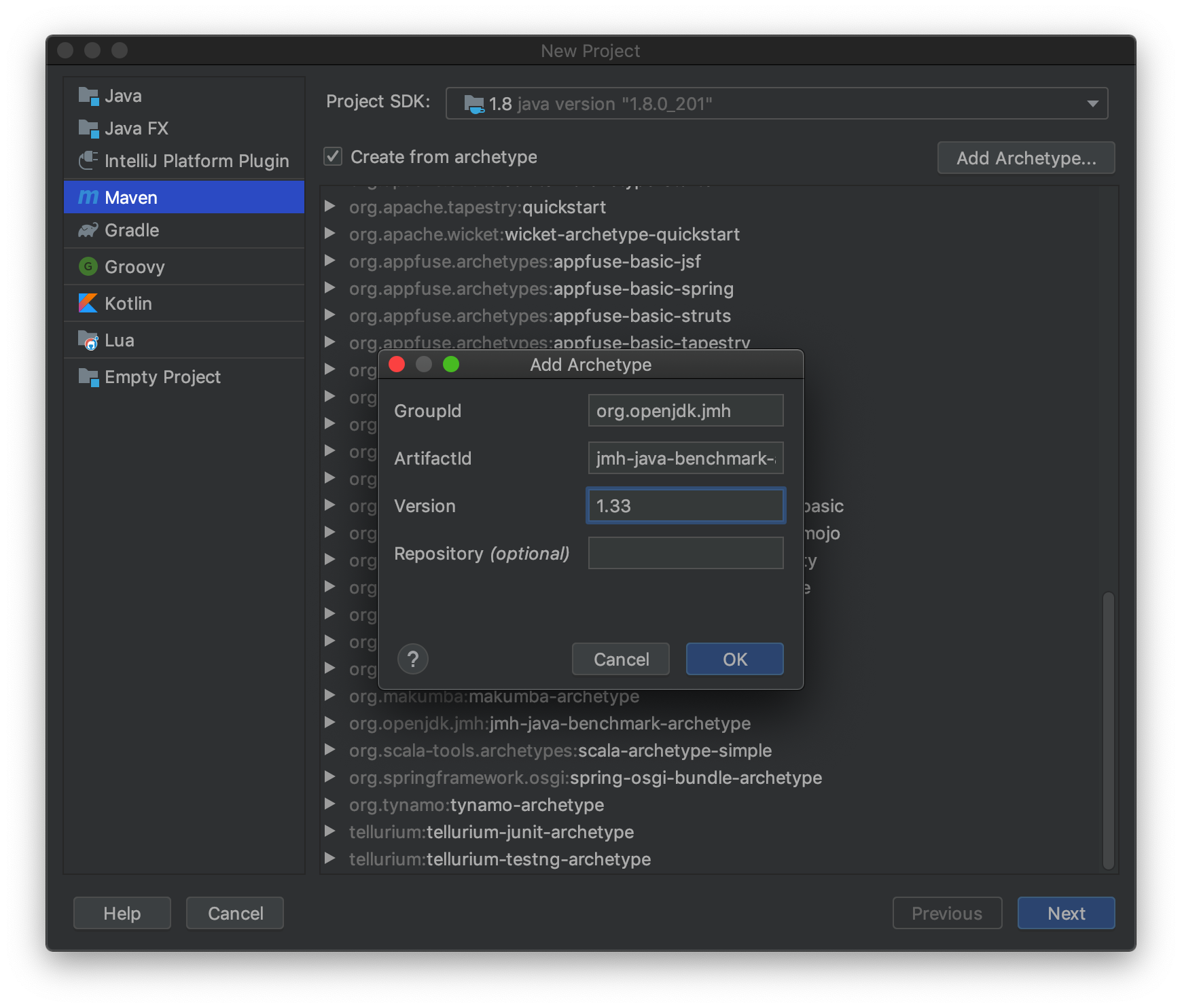Viewport: 1182px width, 1008px height.
Task: Click Next in New Project wizard
Action: tap(1066, 913)
